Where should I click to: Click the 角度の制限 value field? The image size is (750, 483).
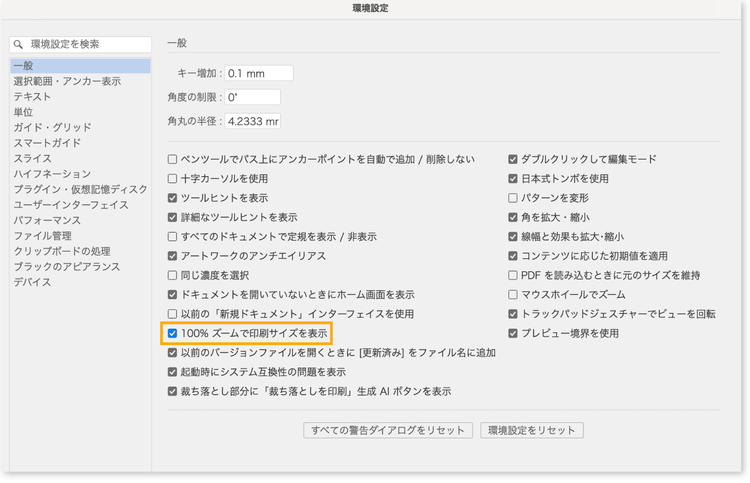pyautogui.click(x=253, y=97)
